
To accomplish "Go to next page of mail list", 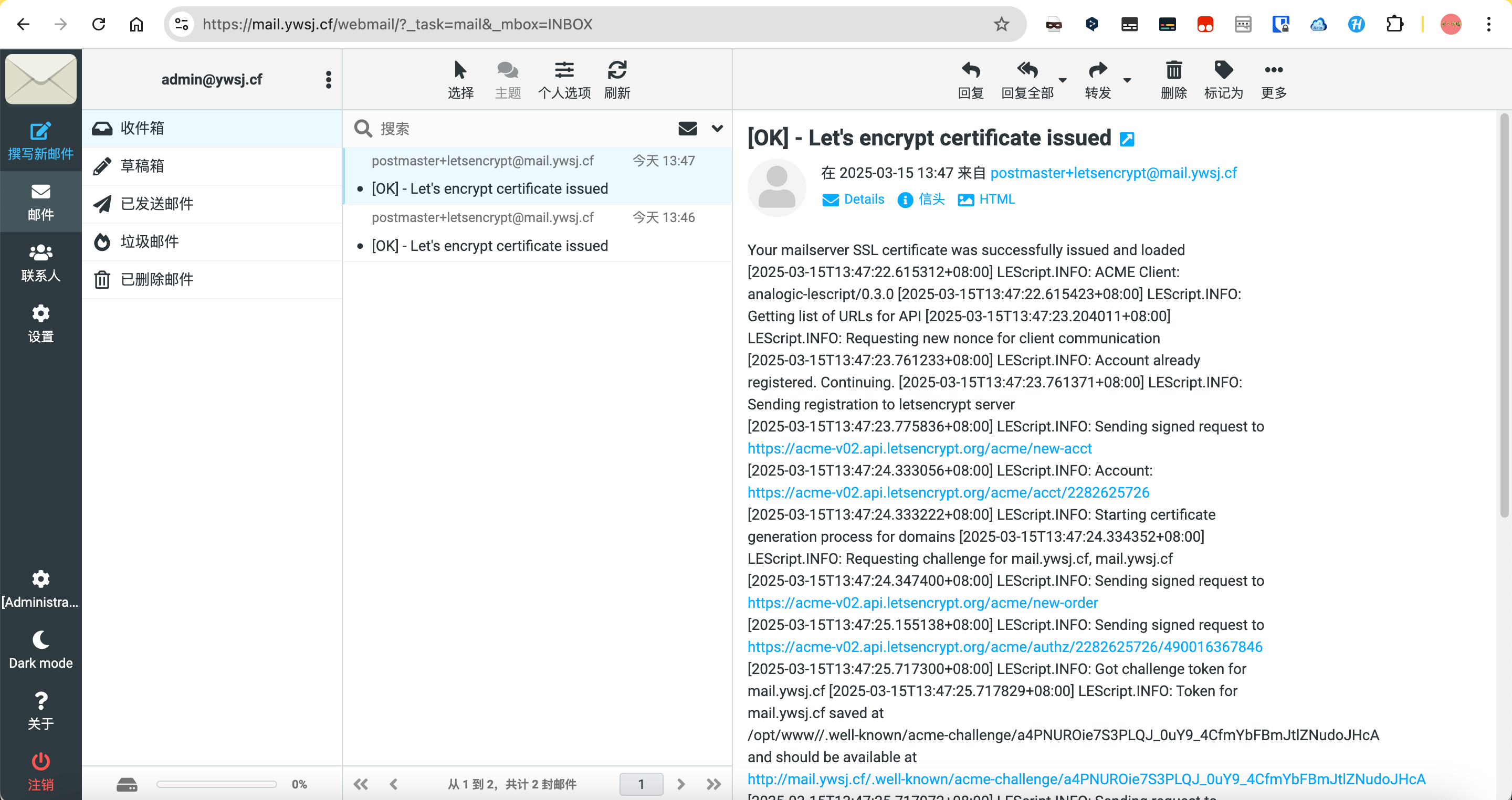I will point(680,784).
